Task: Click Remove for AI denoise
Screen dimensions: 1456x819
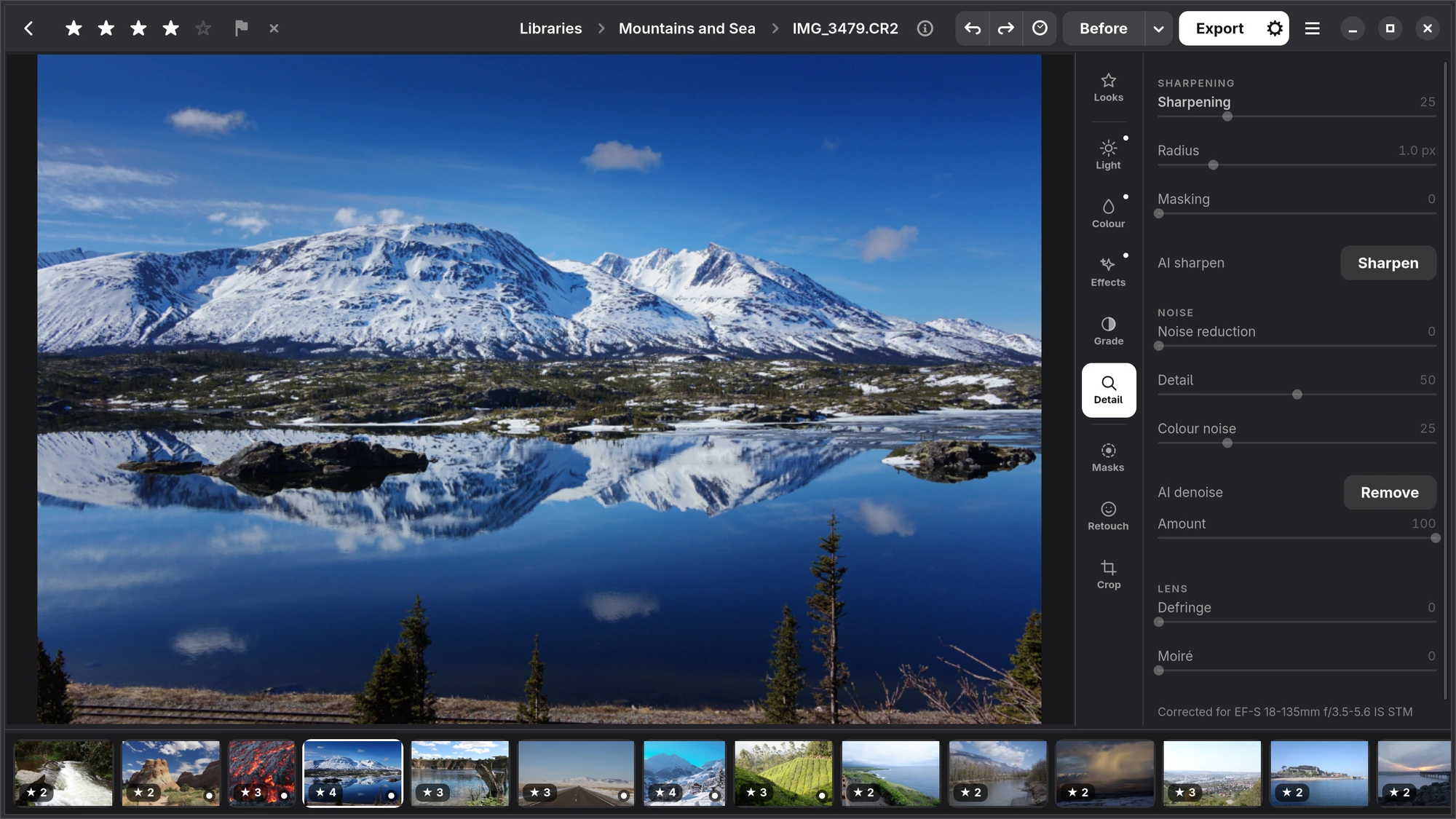Action: point(1389,493)
